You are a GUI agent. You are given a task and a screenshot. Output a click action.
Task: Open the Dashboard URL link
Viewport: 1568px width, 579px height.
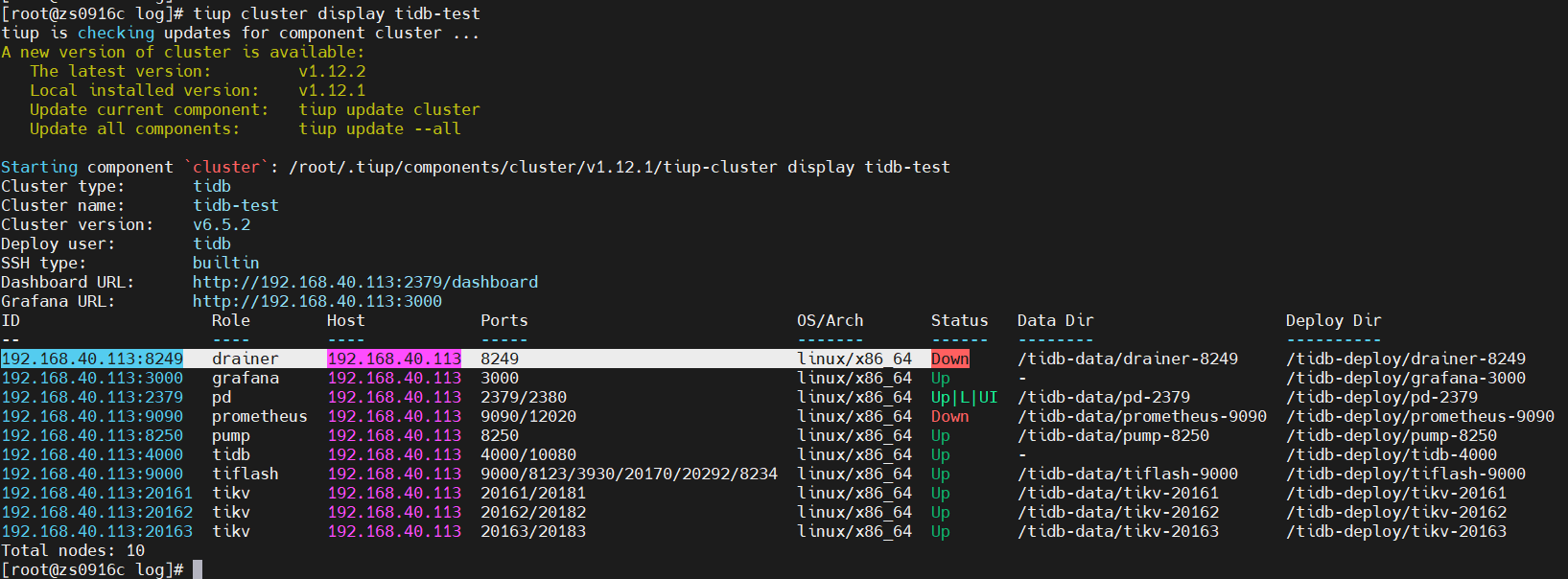(x=364, y=282)
